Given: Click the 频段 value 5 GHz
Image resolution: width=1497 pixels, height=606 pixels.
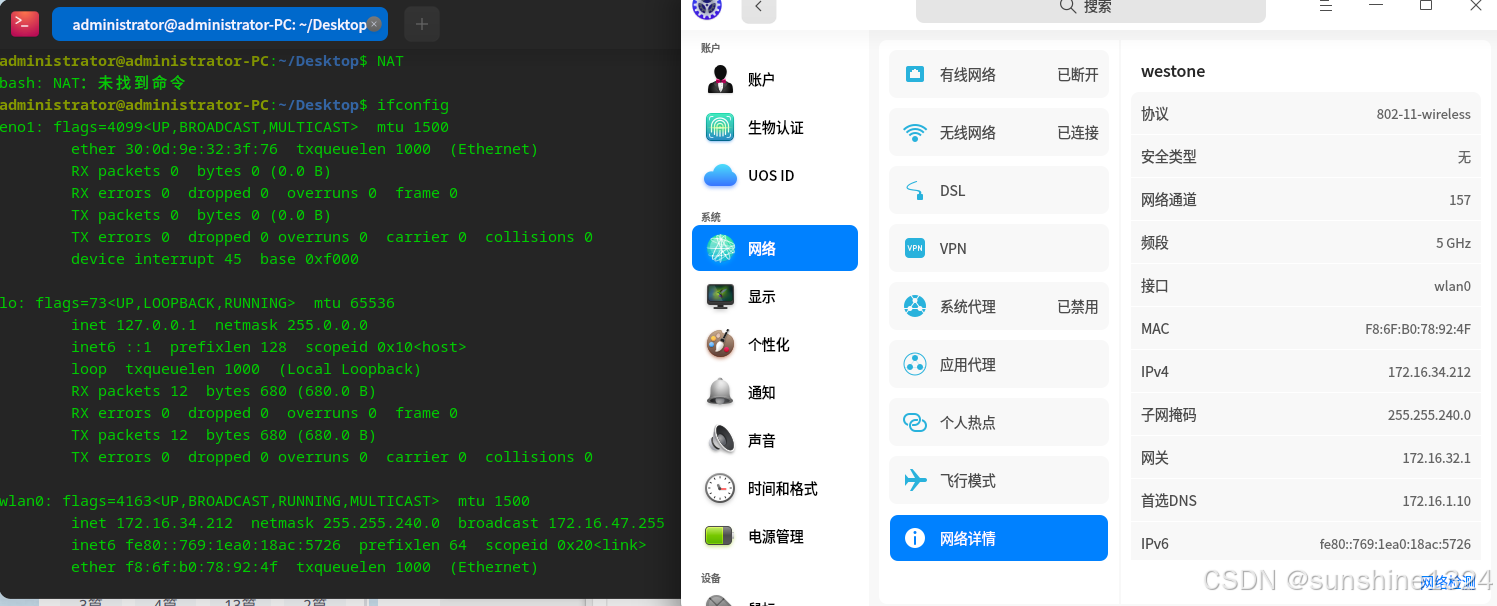Looking at the screenshot, I should 1454,243.
